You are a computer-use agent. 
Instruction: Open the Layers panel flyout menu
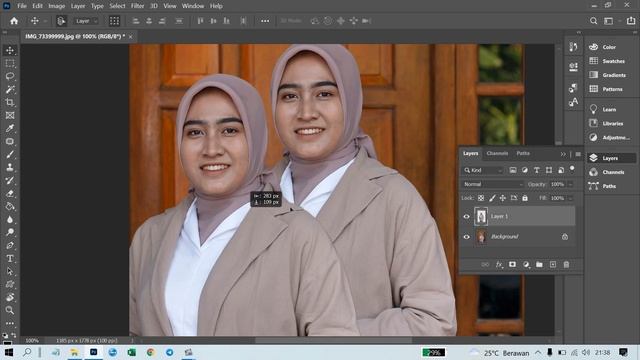pyautogui.click(x=578, y=154)
